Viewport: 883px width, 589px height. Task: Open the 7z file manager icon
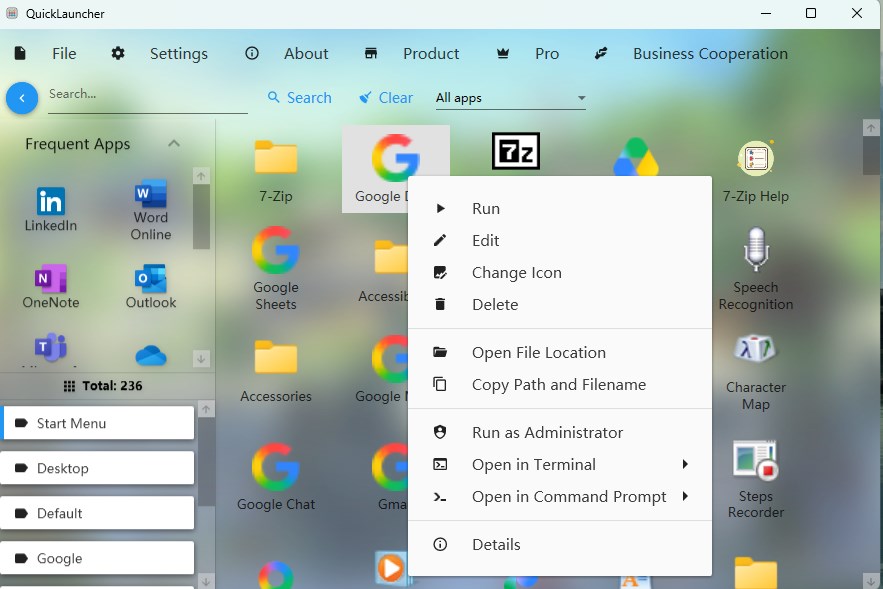coord(516,151)
